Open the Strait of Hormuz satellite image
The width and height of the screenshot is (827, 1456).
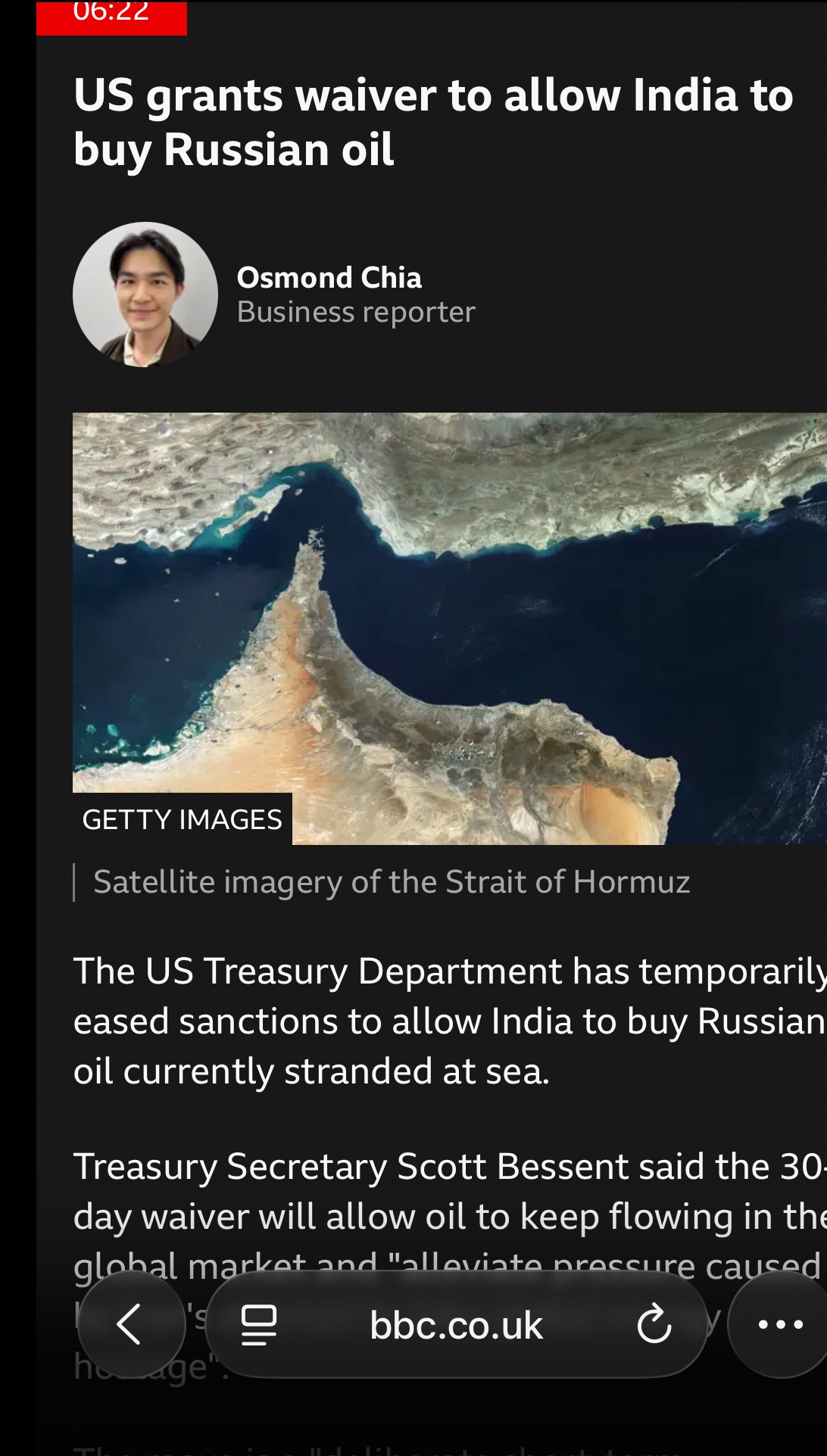pos(450,628)
